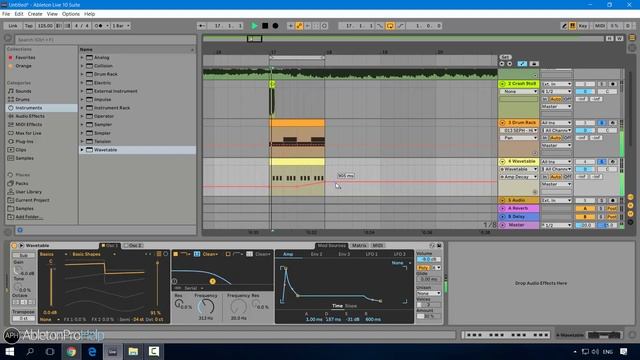The width and height of the screenshot is (640, 360).
Task: Arm the 5 Audio track for recording
Action: (612, 200)
